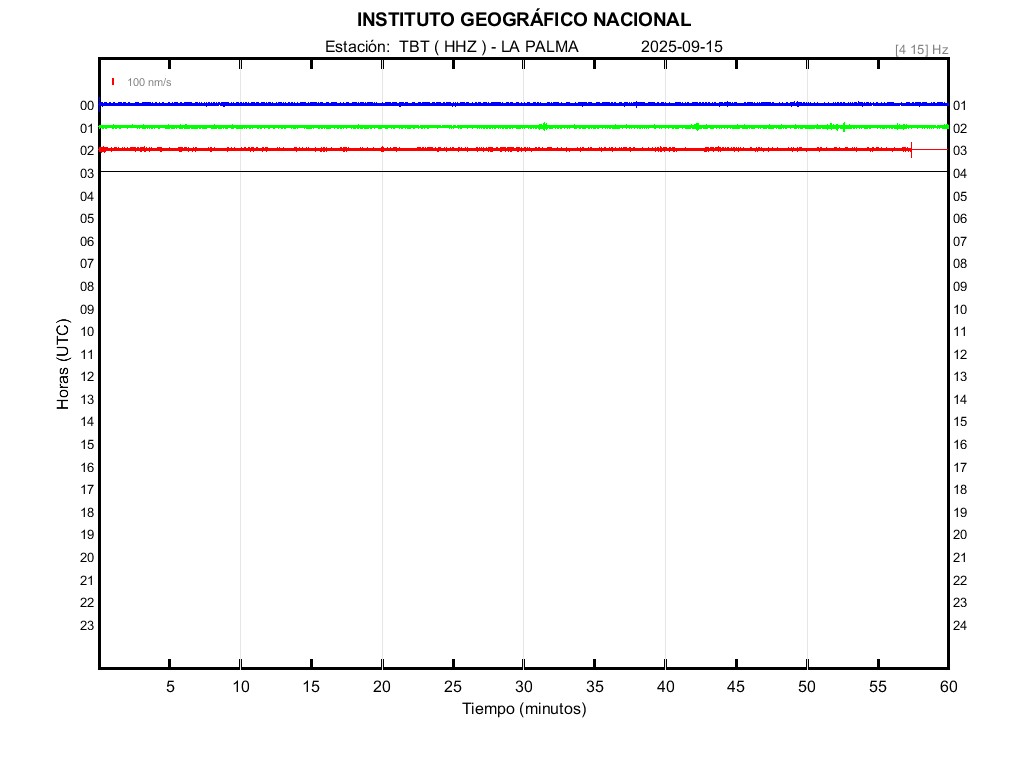Screen dimensions: 1024x768
Task: Click the x-axis tick label 35
Action: click(x=594, y=686)
